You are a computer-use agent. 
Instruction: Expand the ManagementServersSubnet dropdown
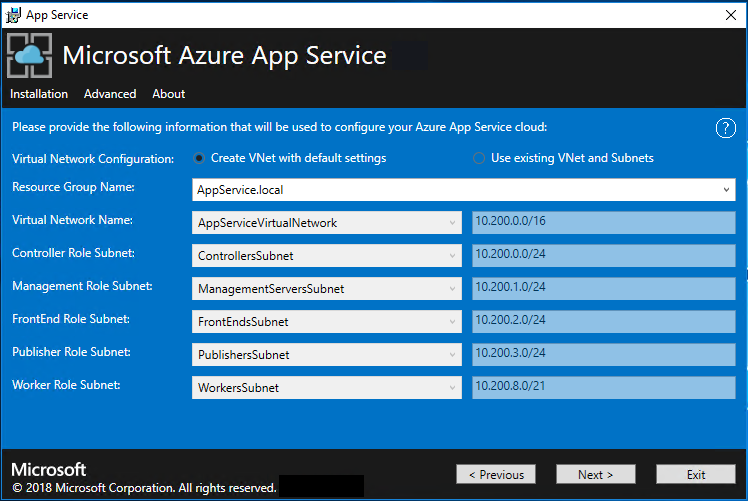coord(452,289)
